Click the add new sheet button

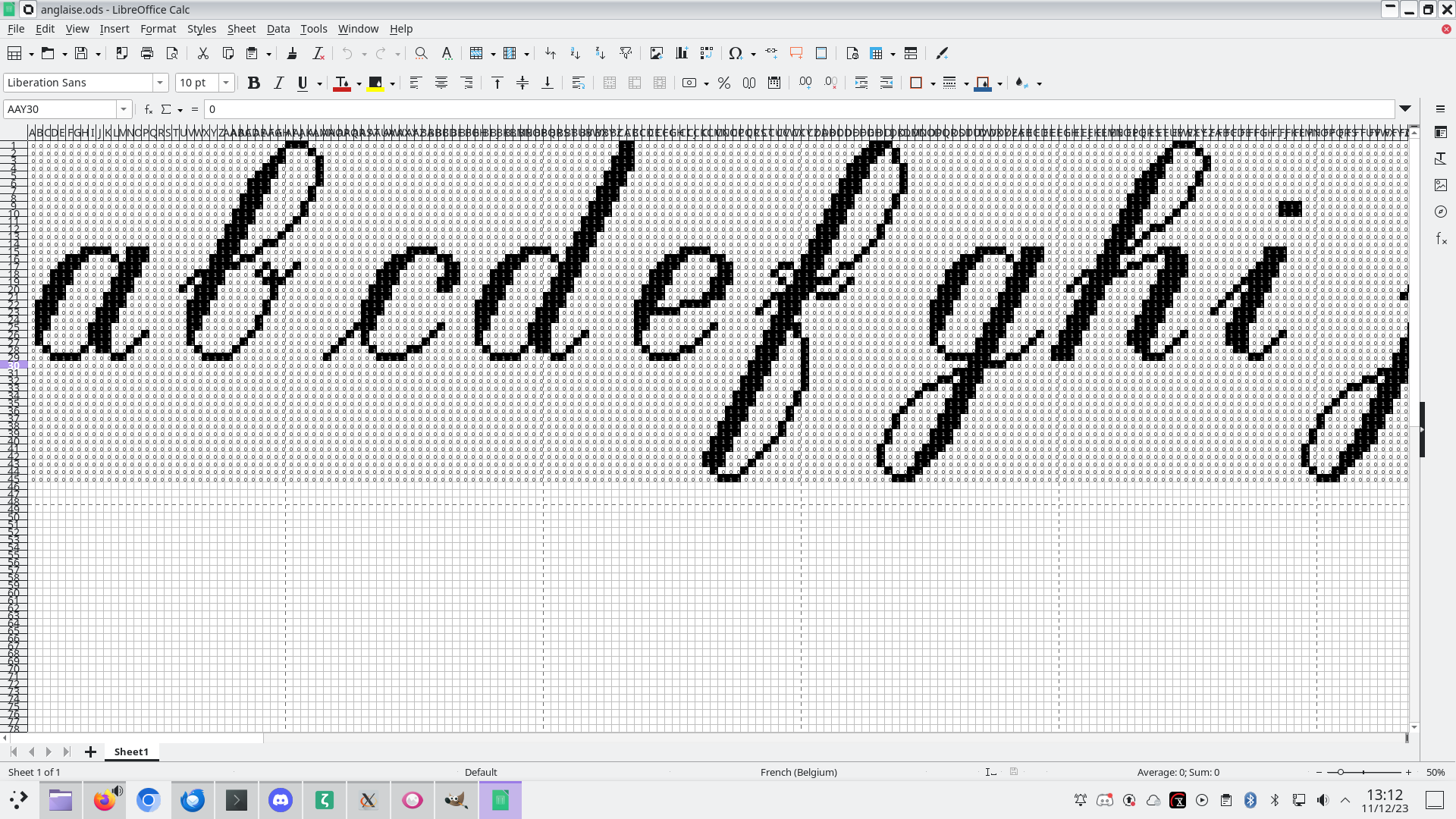[90, 752]
